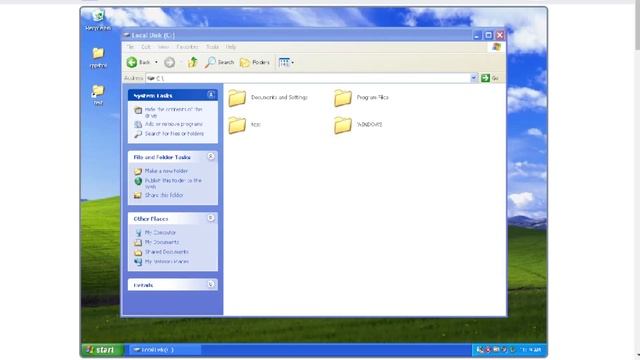Open the File menu
Viewport: 640px width, 360px height.
(130, 47)
